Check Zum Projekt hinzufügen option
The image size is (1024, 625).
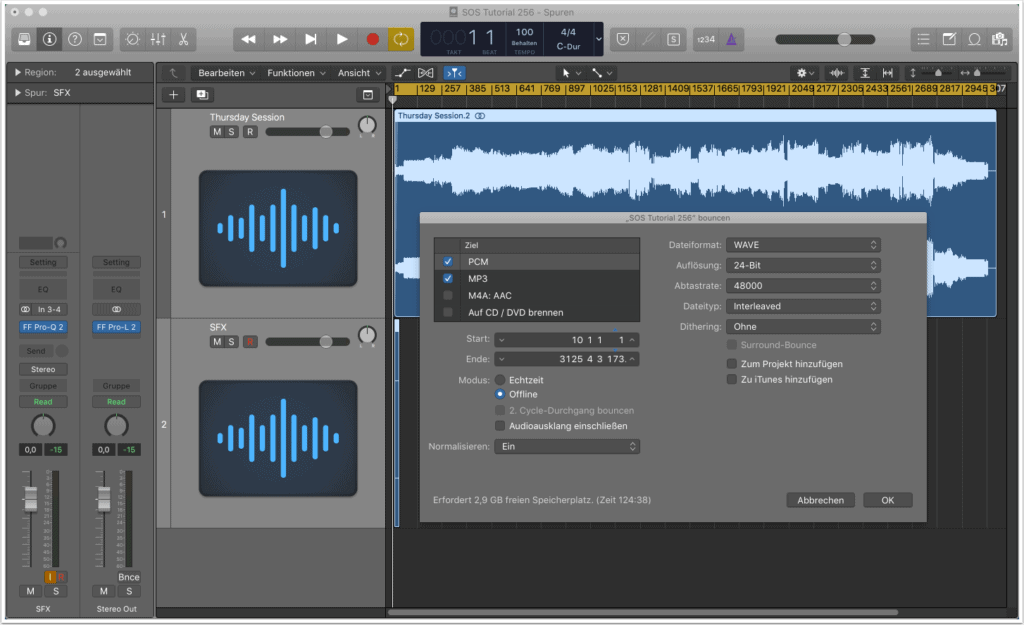732,364
